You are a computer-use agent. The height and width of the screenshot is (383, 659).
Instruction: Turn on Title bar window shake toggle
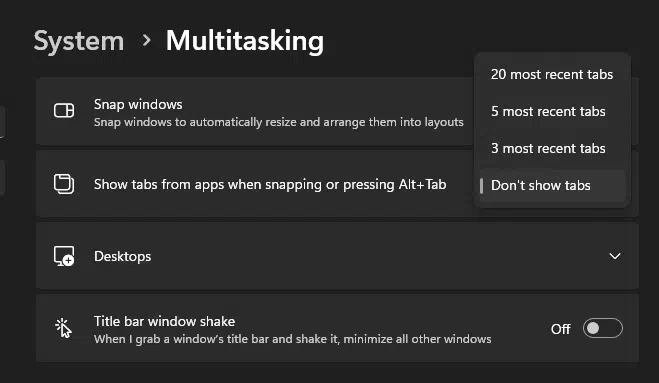603,328
